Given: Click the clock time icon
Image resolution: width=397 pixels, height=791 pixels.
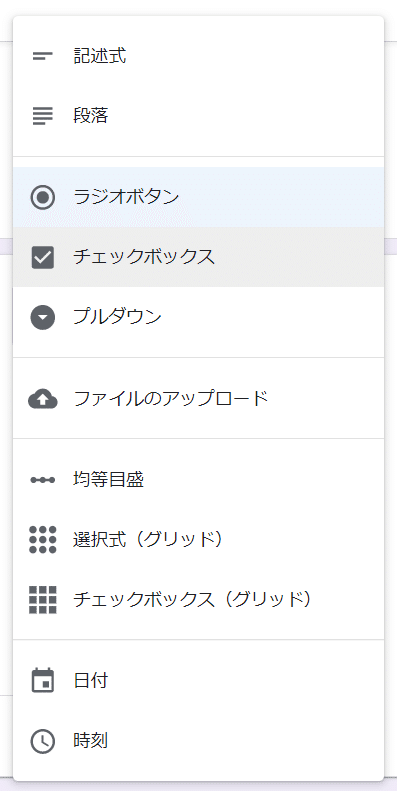Looking at the screenshot, I should pyautogui.click(x=42, y=741).
